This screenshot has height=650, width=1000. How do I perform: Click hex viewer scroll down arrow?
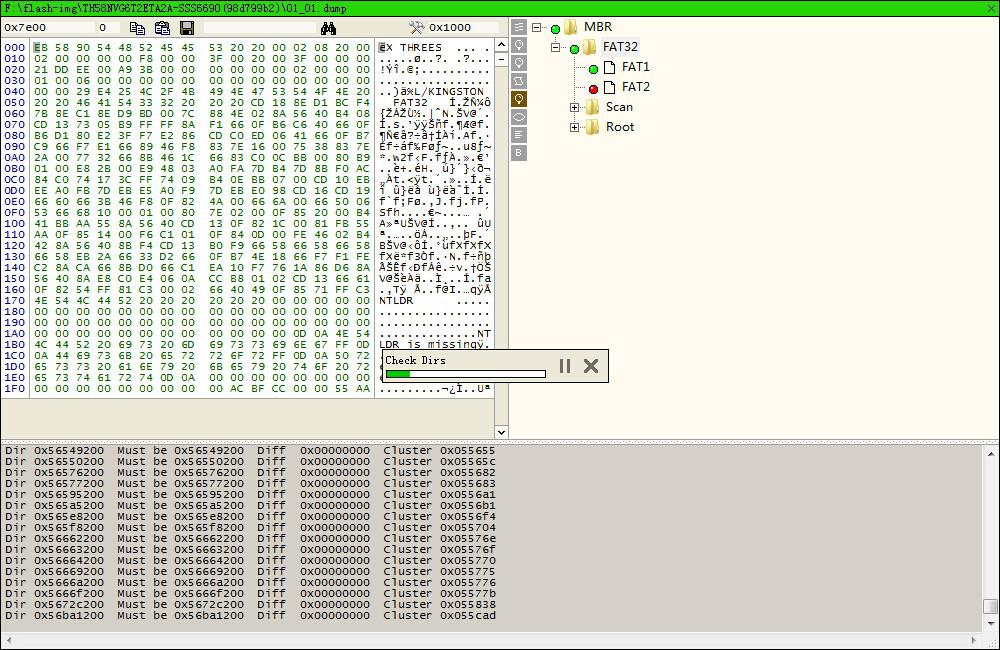coord(501,432)
